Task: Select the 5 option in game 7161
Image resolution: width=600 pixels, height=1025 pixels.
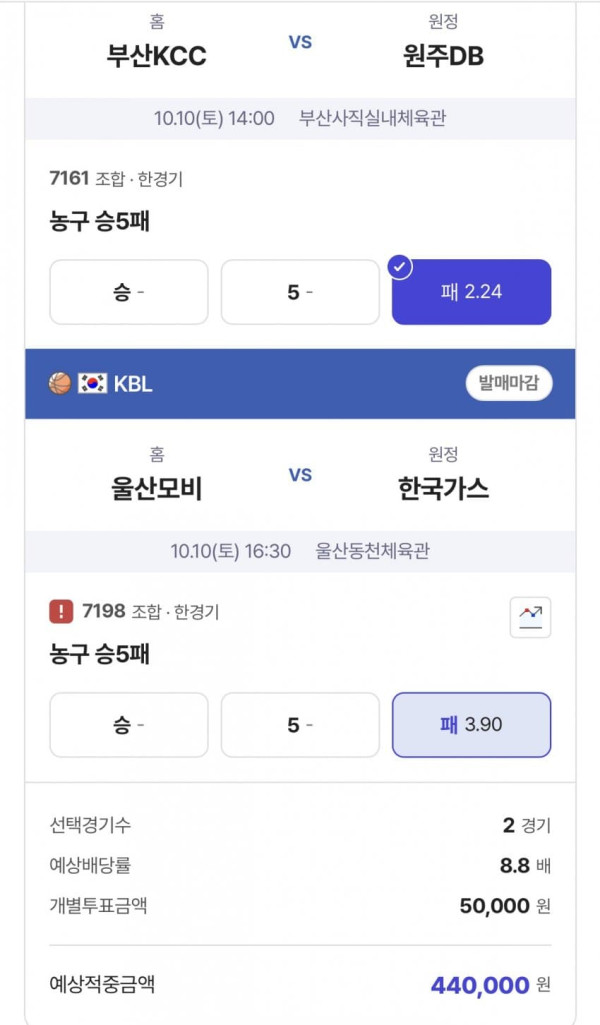Action: coord(300,292)
